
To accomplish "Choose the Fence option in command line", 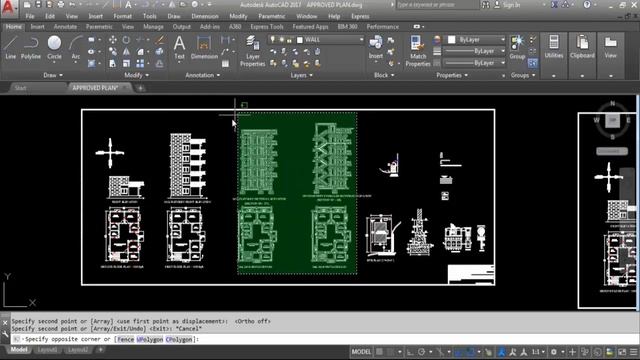I will pyautogui.click(x=125, y=339).
